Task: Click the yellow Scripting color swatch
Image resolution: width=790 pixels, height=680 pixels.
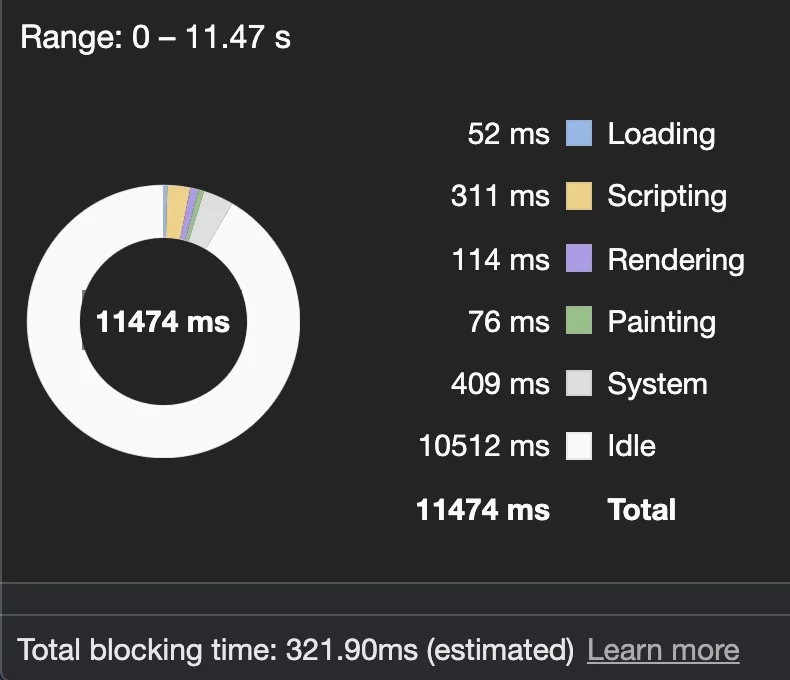Action: point(579,196)
